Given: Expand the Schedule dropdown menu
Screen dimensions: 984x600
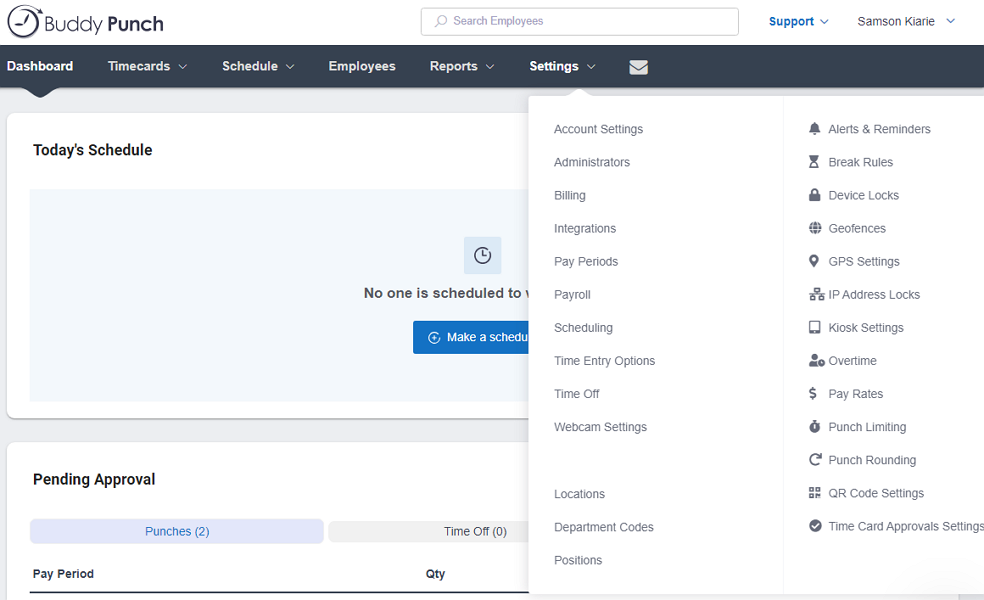Looking at the screenshot, I should (x=258, y=67).
